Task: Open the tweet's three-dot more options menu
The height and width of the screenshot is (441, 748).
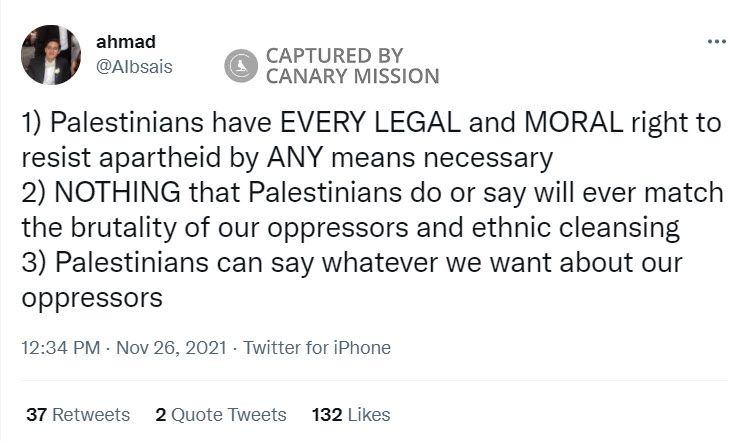Action: point(716,42)
